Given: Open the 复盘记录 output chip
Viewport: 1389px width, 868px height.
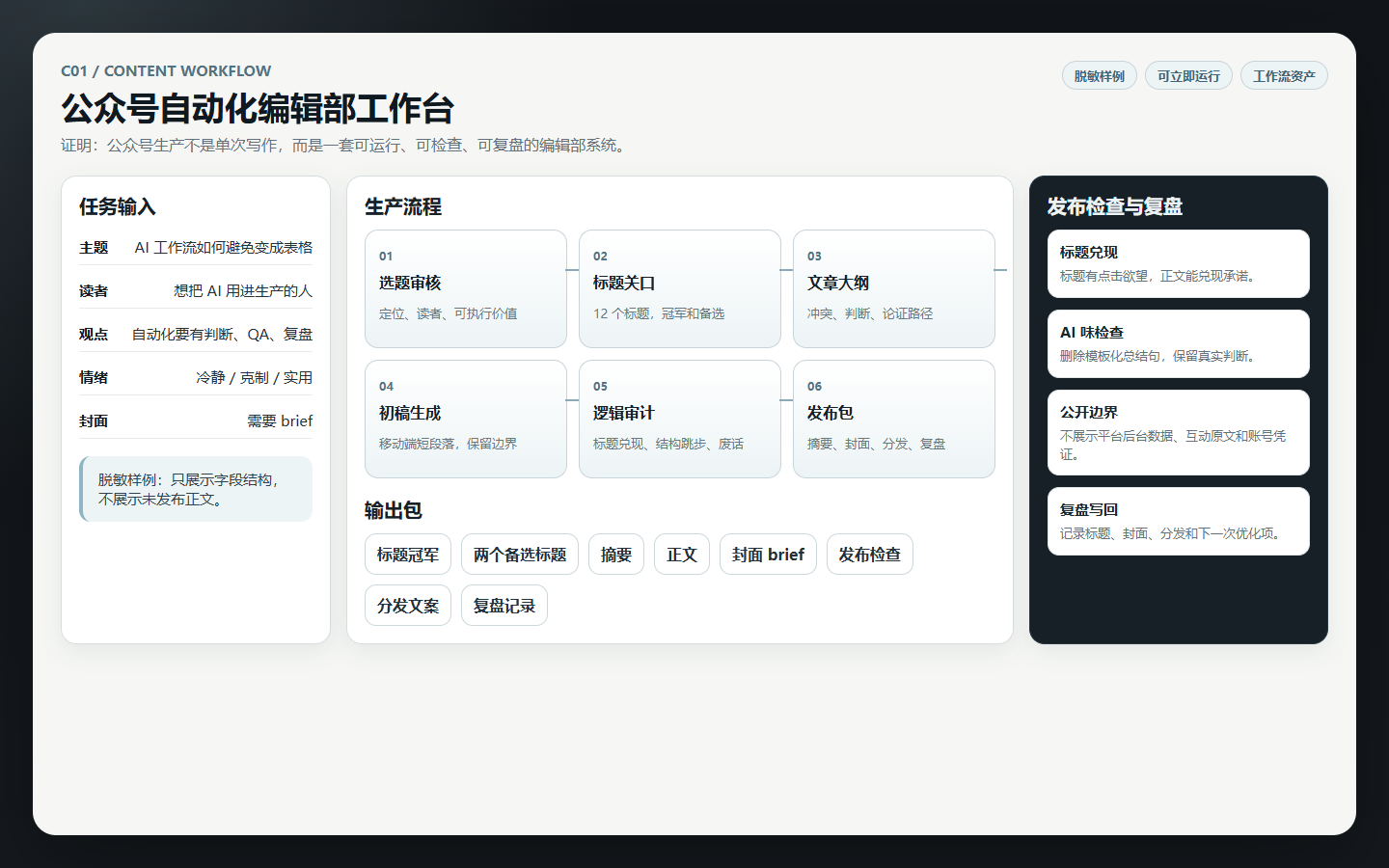Looking at the screenshot, I should coord(504,606).
